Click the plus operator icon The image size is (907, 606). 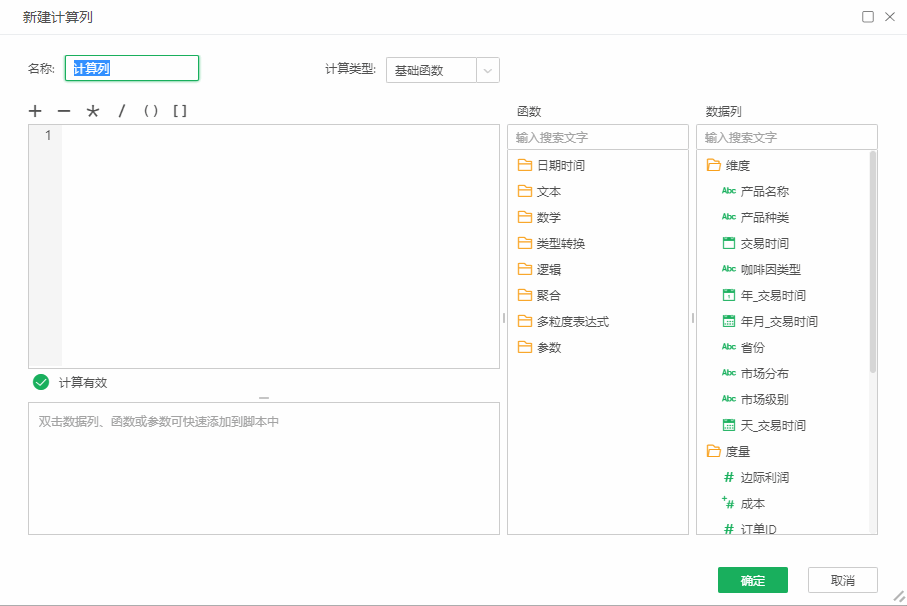click(35, 111)
